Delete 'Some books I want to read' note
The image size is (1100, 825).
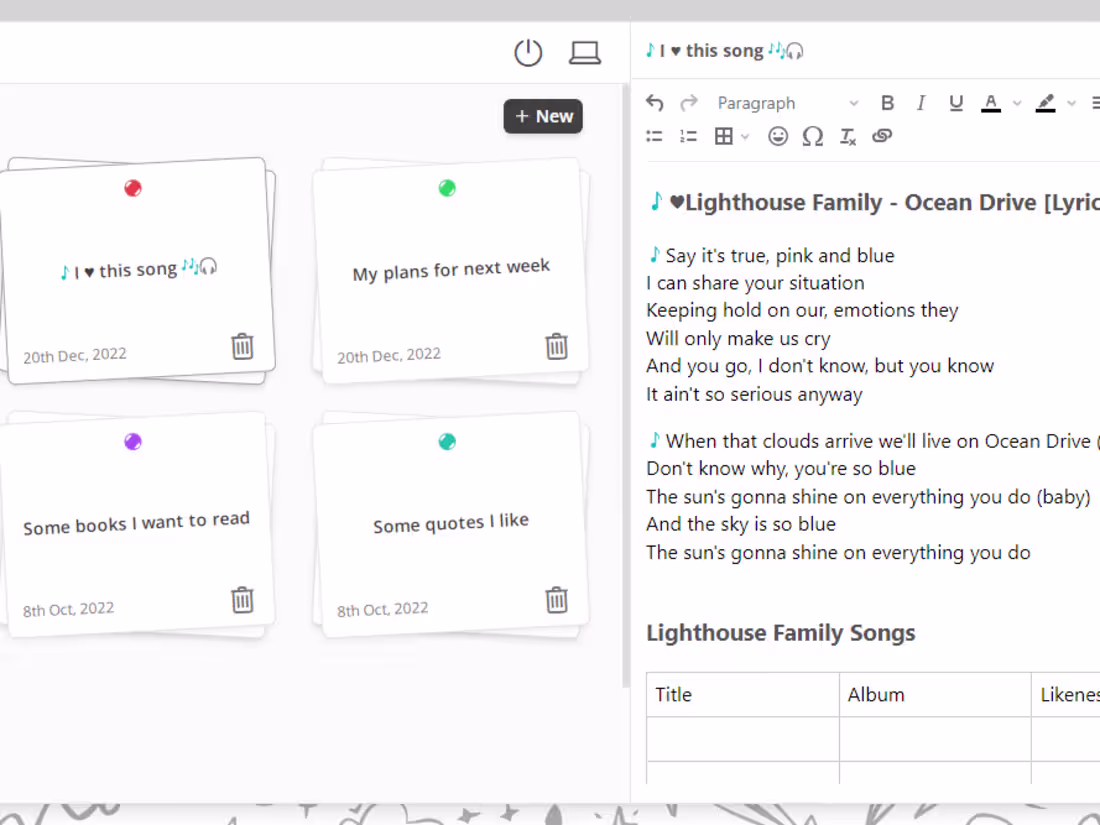[242, 601]
